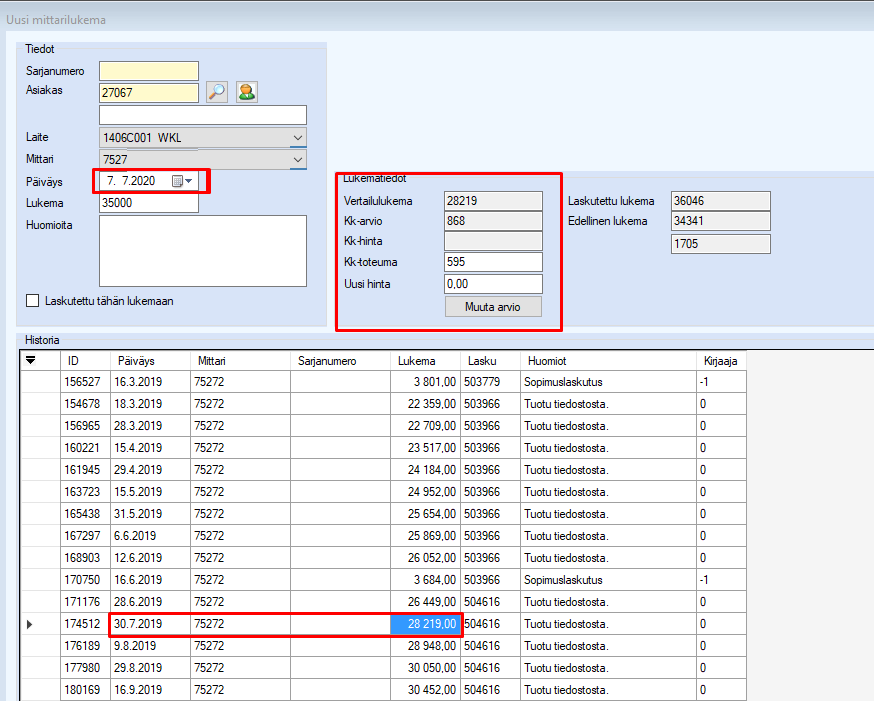Click the Kk-arvio field showing 868
This screenshot has height=701, width=874.
point(493,221)
